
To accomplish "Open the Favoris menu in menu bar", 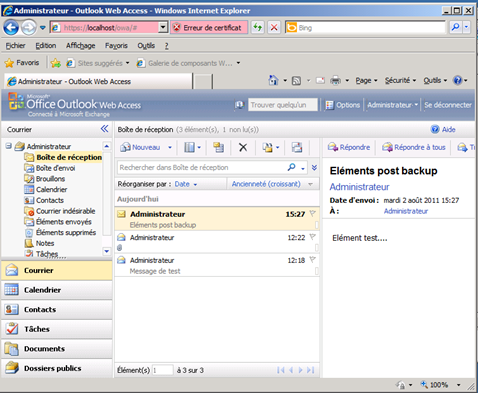I will 116,46.
